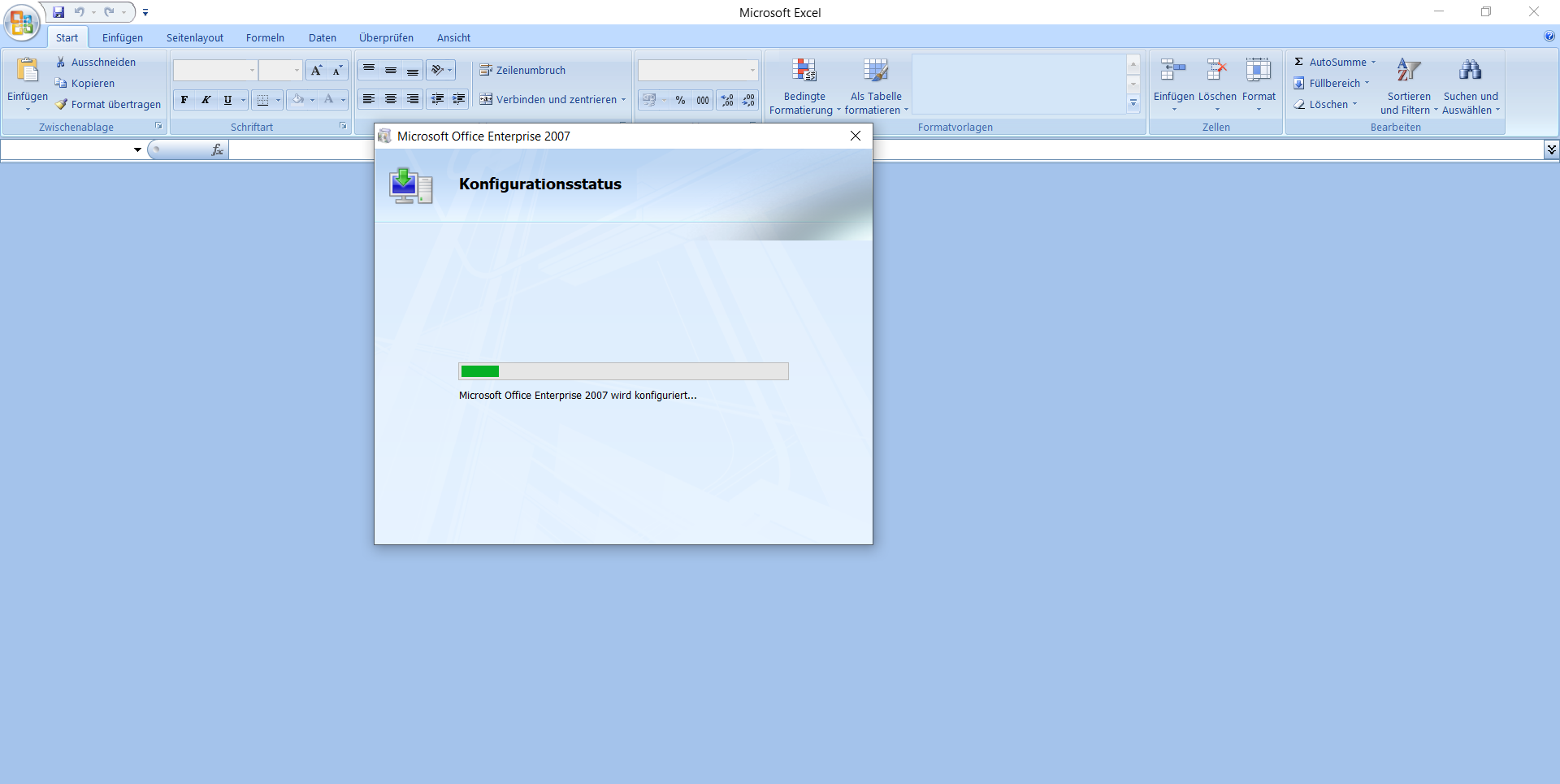The image size is (1560, 784).
Task: Click the fill color bucket icon
Action: point(298,100)
